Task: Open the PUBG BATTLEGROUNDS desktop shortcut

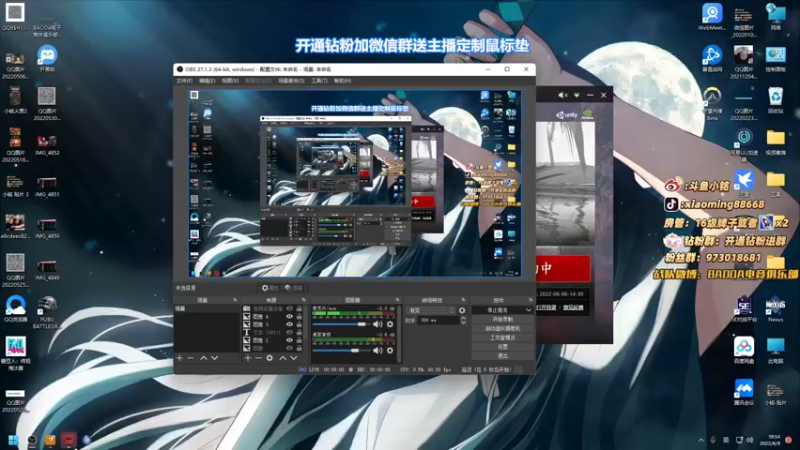Action: tap(47, 312)
